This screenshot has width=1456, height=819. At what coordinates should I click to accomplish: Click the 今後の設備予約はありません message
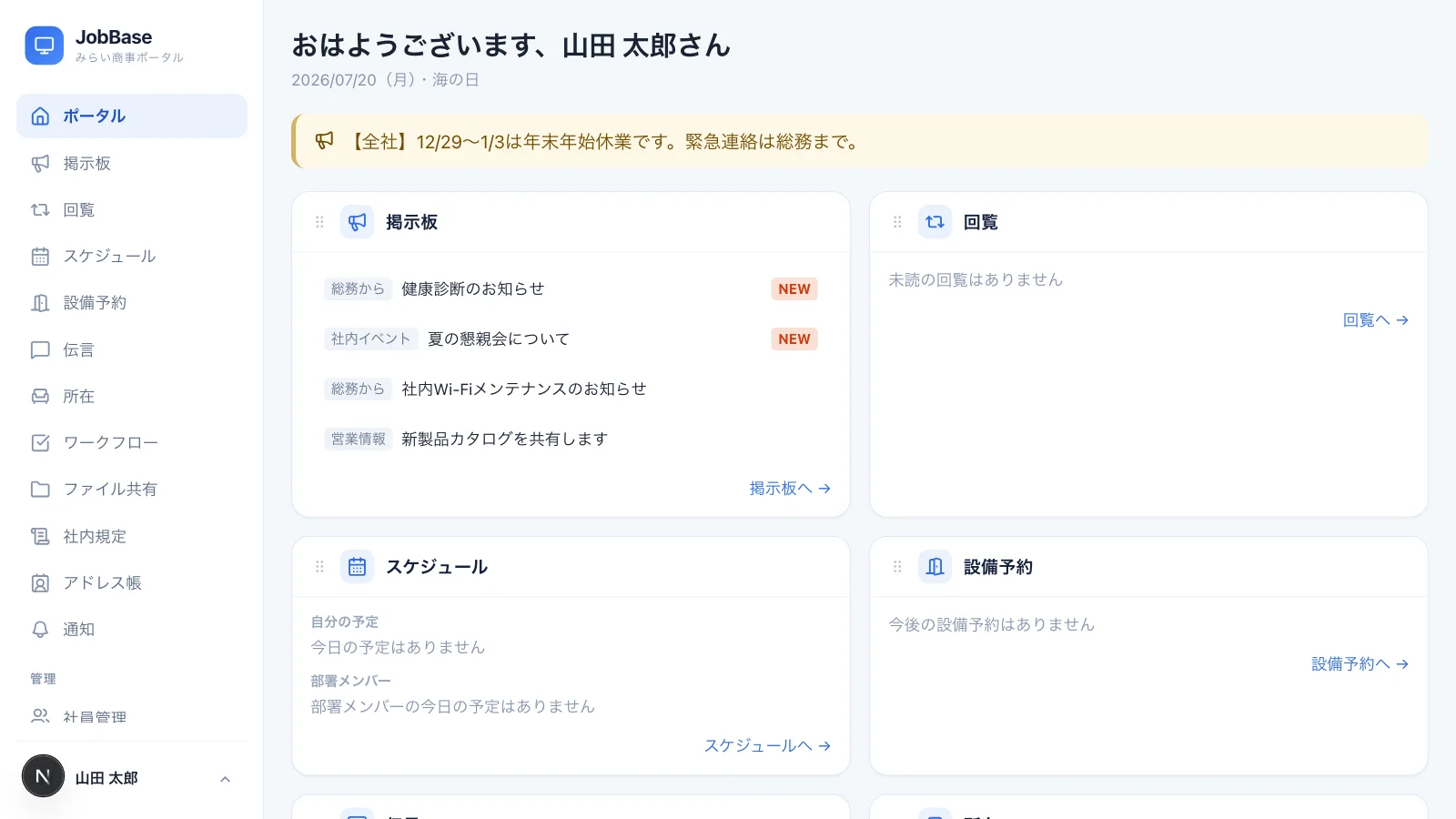tap(992, 625)
